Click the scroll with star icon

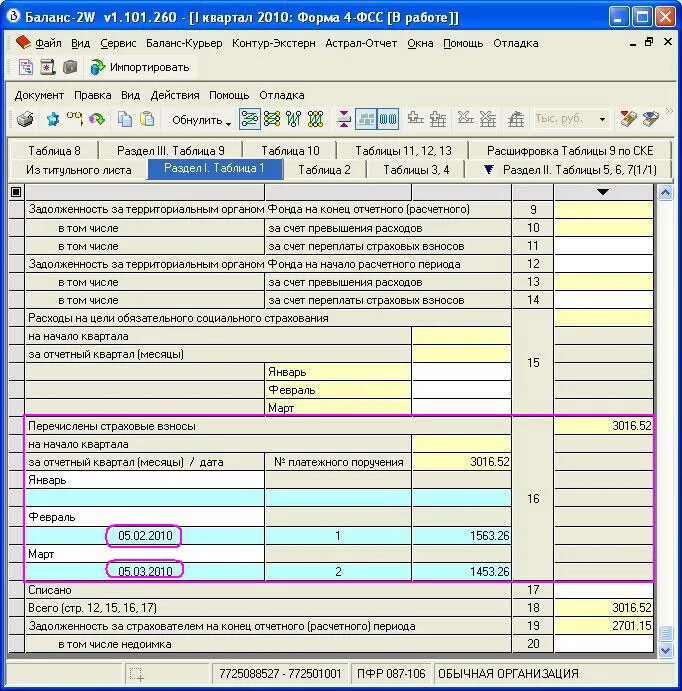tap(47, 67)
